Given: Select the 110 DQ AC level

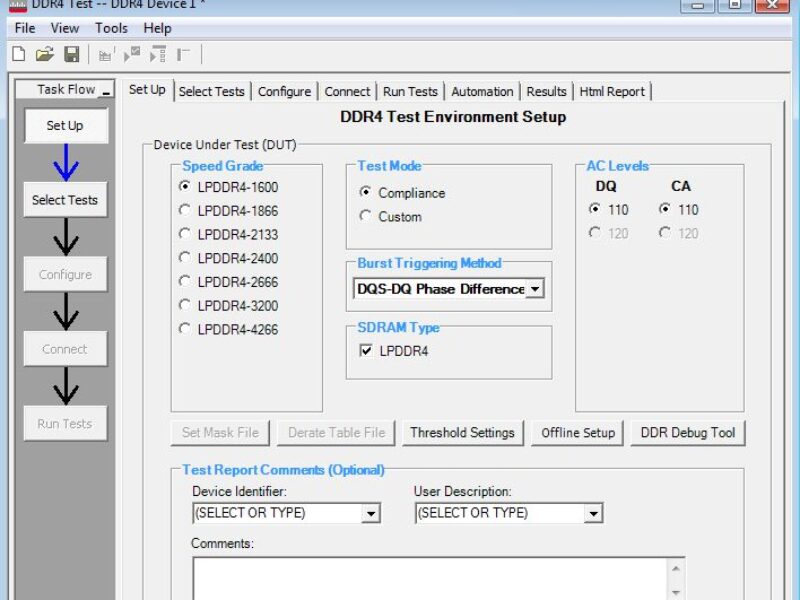Looking at the screenshot, I should point(597,210).
